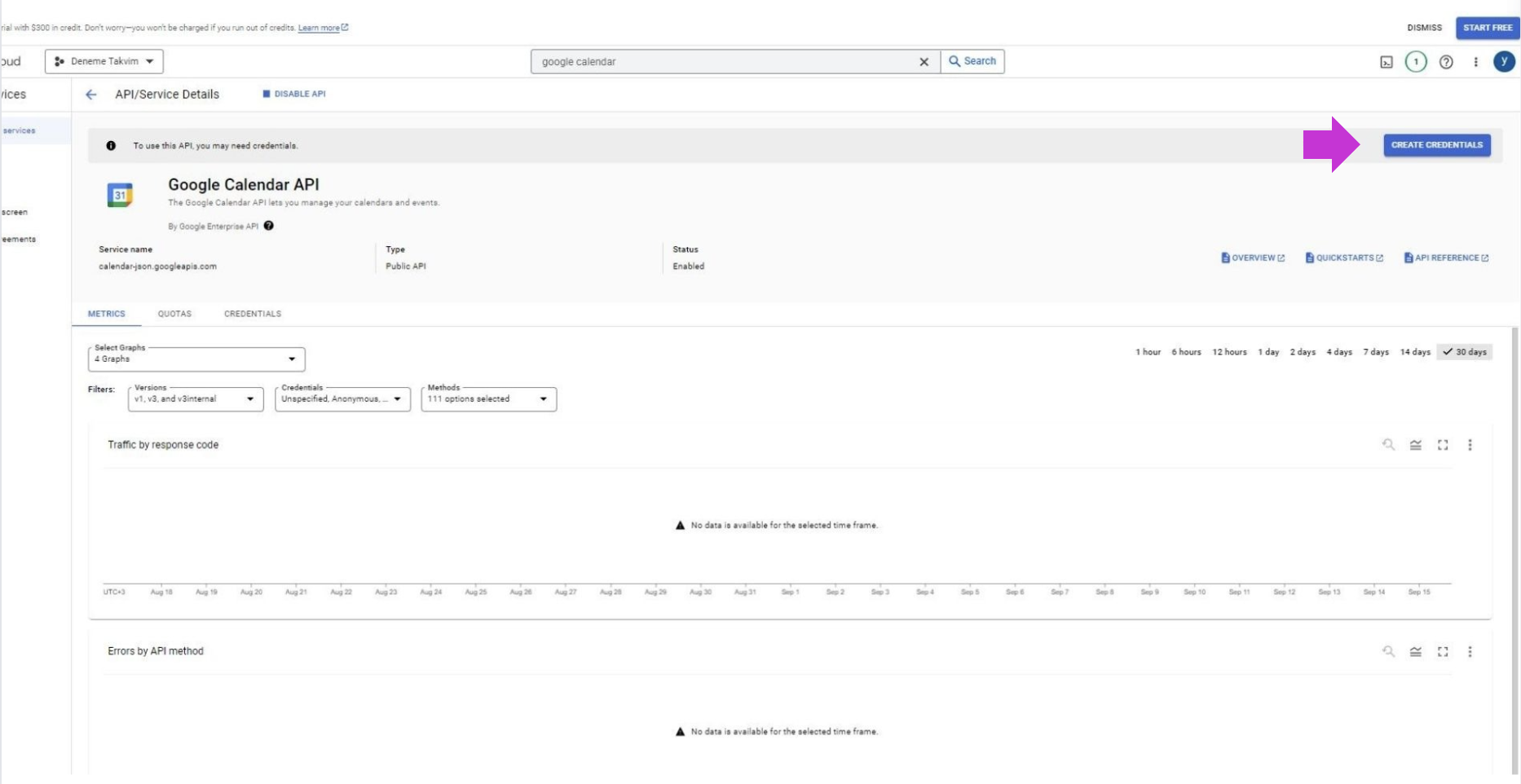Switch to the Metrics tab
This screenshot has height=784, width=1521.
(x=107, y=314)
